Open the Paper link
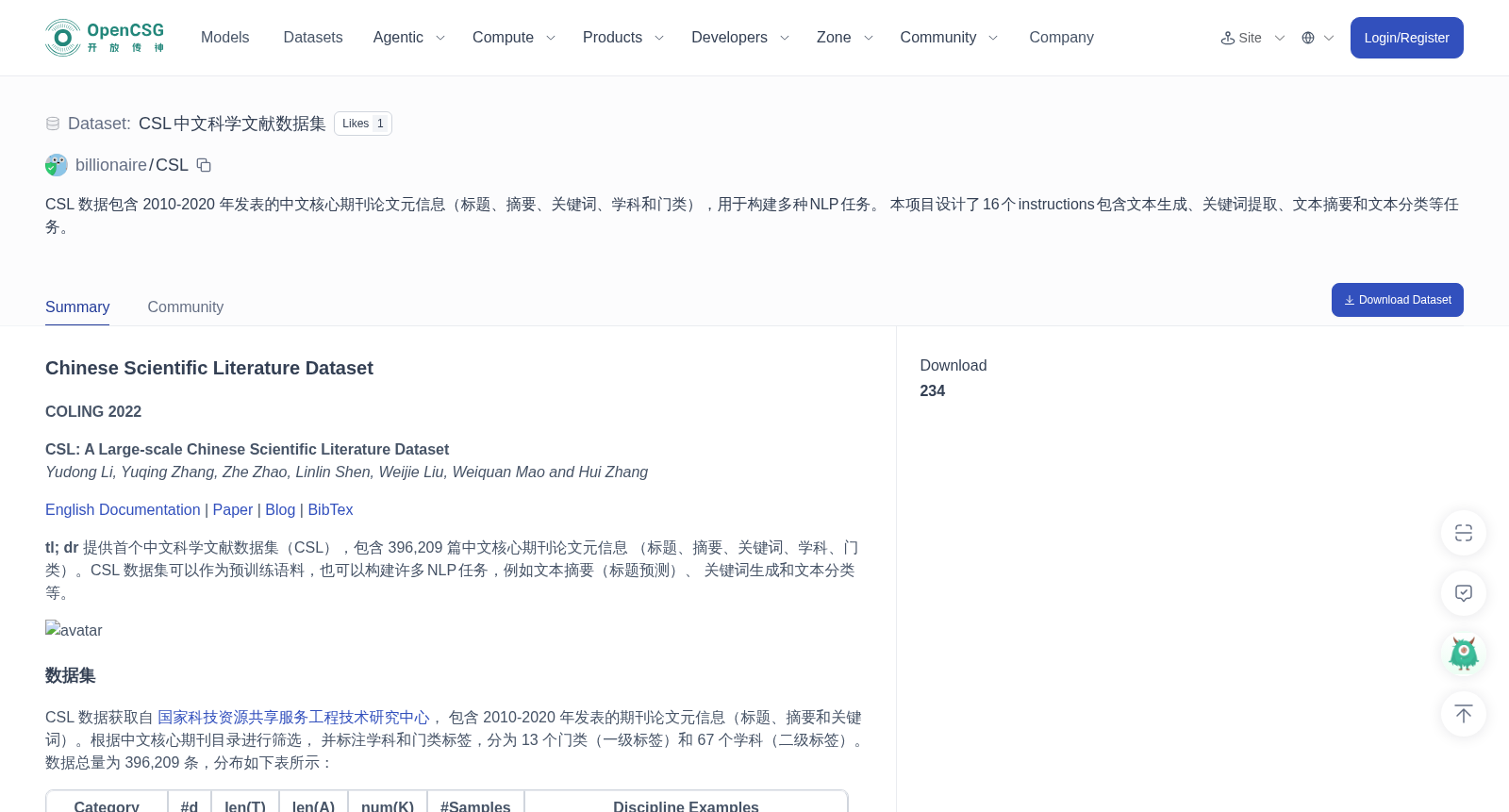Viewport: 1509px width, 812px height. (x=233, y=509)
